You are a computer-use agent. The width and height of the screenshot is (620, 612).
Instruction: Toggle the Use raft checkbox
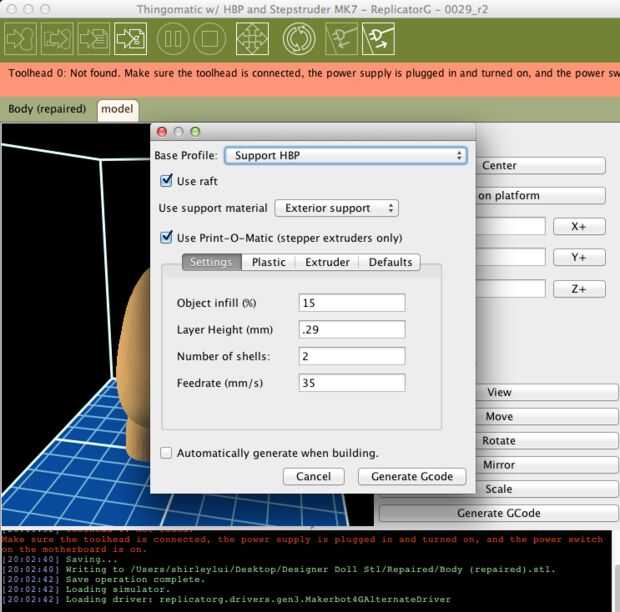167,182
